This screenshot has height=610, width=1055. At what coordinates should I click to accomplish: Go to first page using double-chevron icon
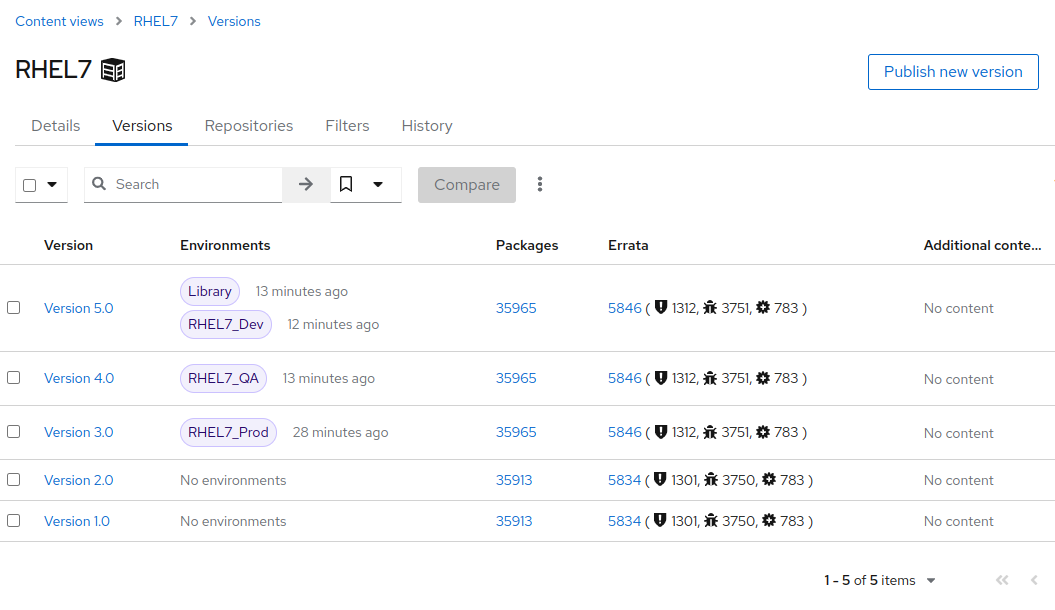point(1002,580)
